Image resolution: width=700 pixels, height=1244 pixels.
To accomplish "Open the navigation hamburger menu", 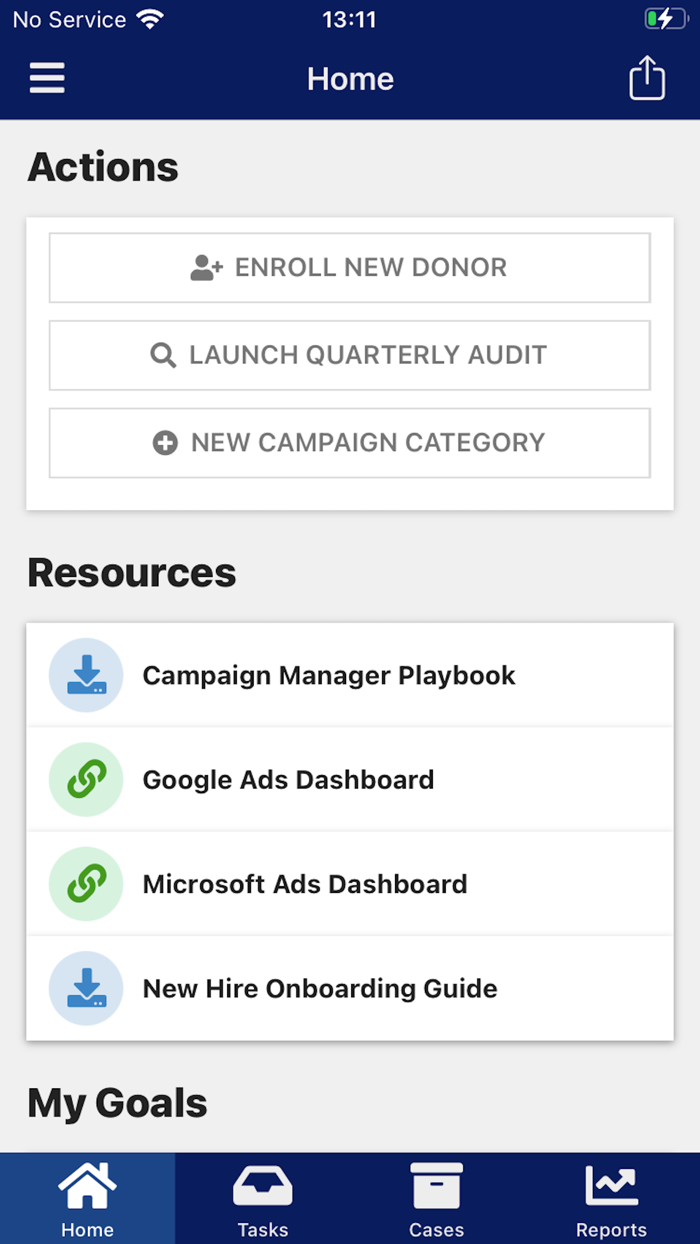I will click(x=46, y=78).
